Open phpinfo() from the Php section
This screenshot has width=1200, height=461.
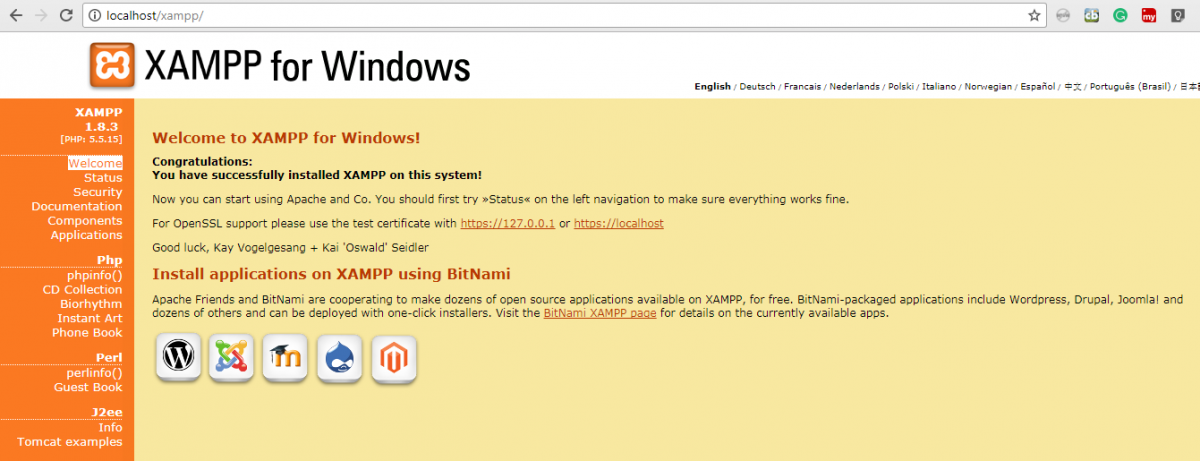(x=95, y=275)
